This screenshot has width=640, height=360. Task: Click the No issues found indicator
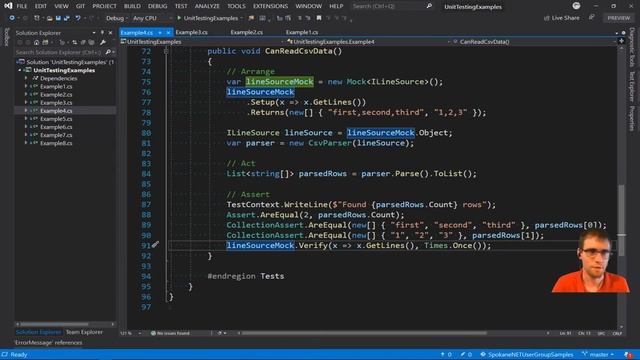coord(170,333)
